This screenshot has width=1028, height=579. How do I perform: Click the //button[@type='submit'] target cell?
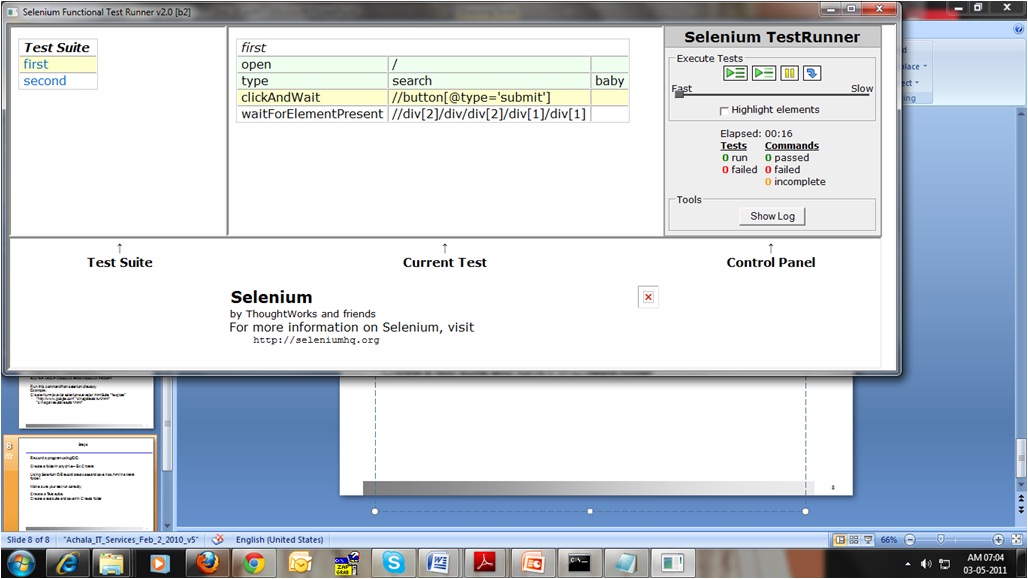click(489, 97)
